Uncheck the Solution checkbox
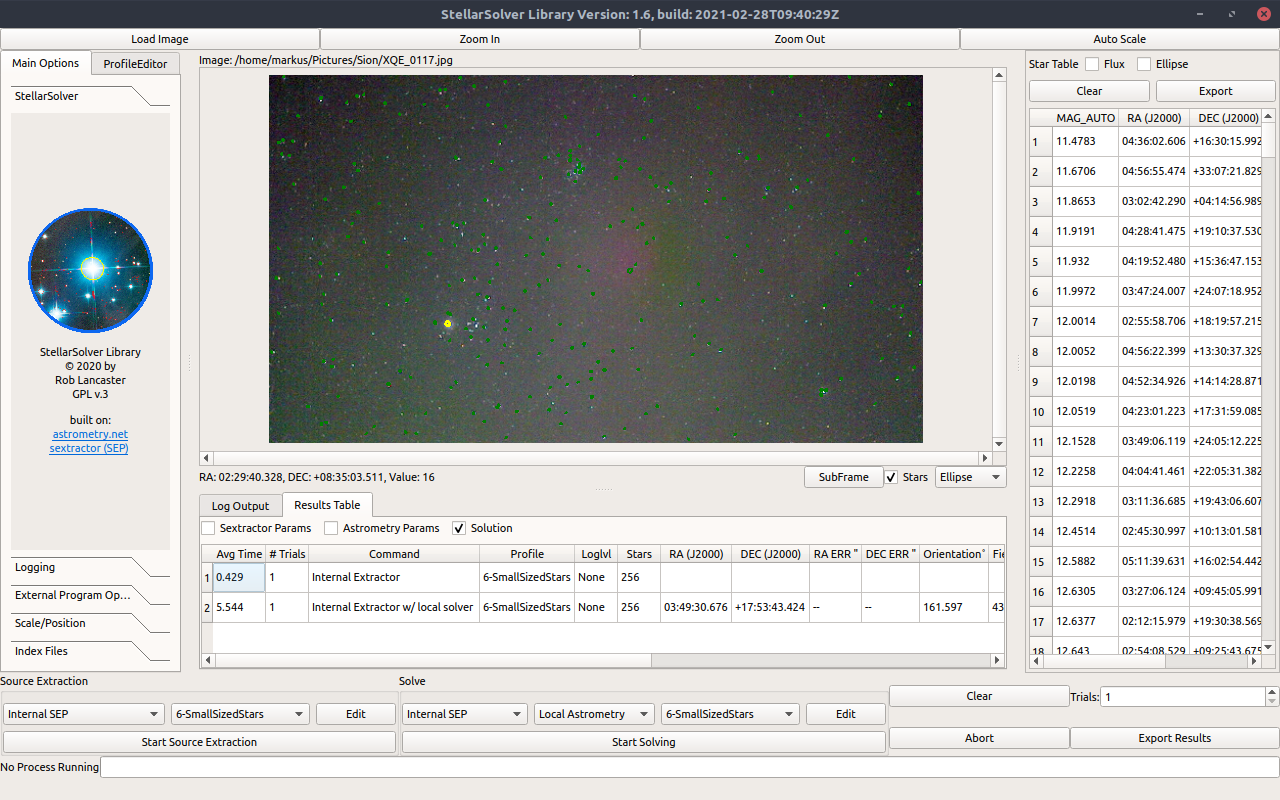1280x800 pixels. point(459,528)
